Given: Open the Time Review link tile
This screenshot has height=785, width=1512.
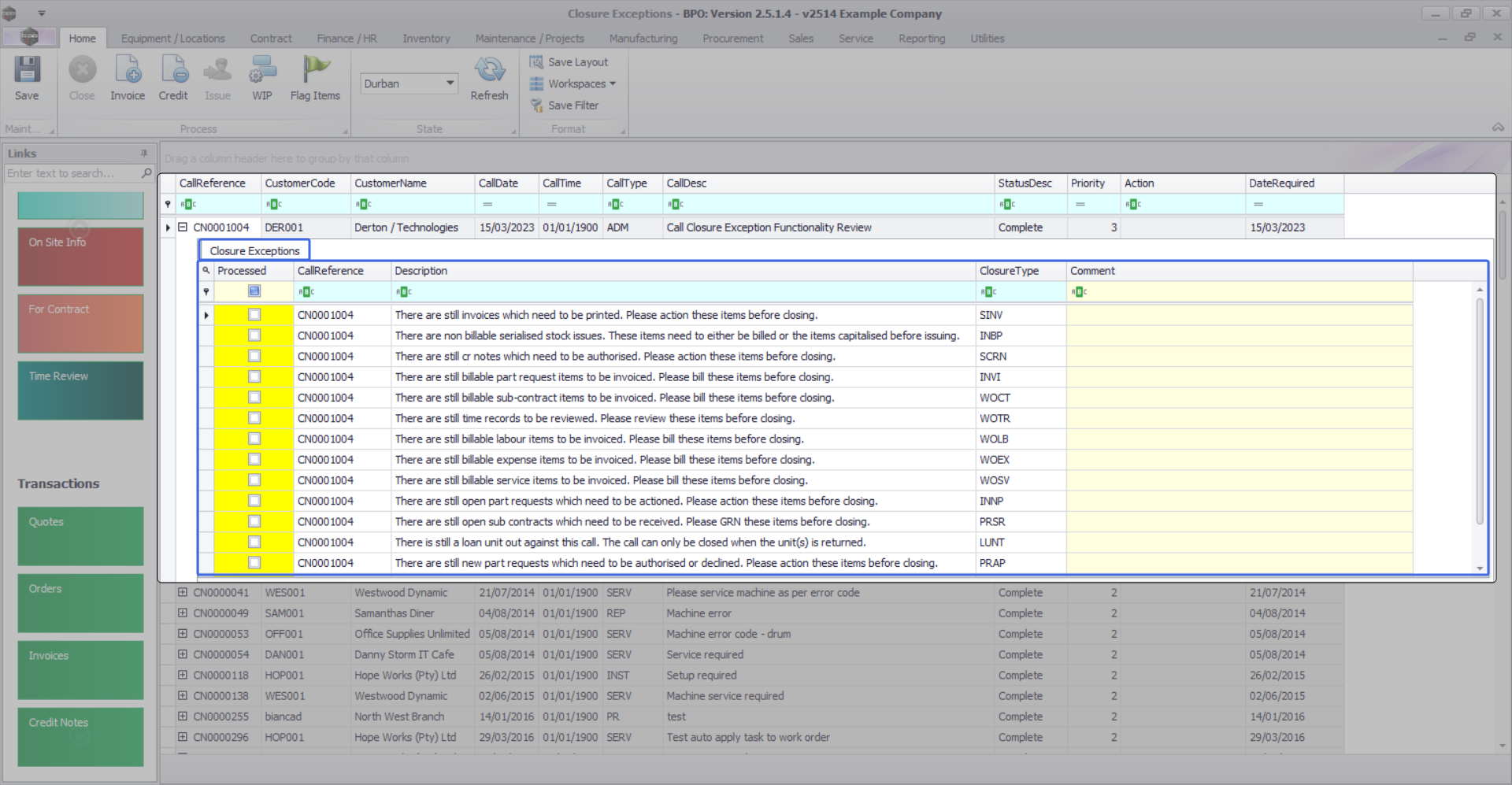Looking at the screenshot, I should pyautogui.click(x=80, y=391).
